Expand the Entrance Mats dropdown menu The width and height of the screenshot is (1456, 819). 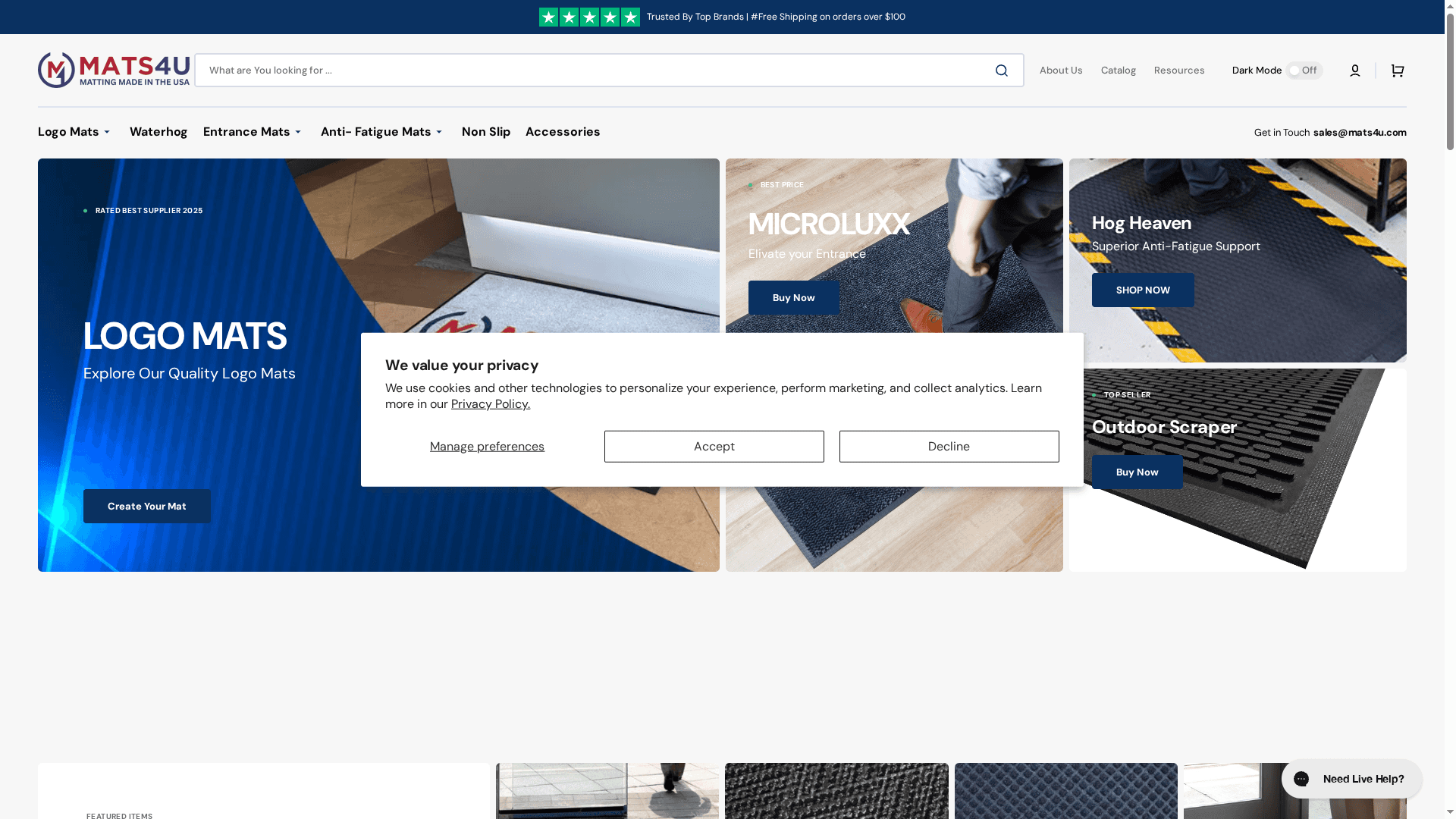(x=253, y=132)
